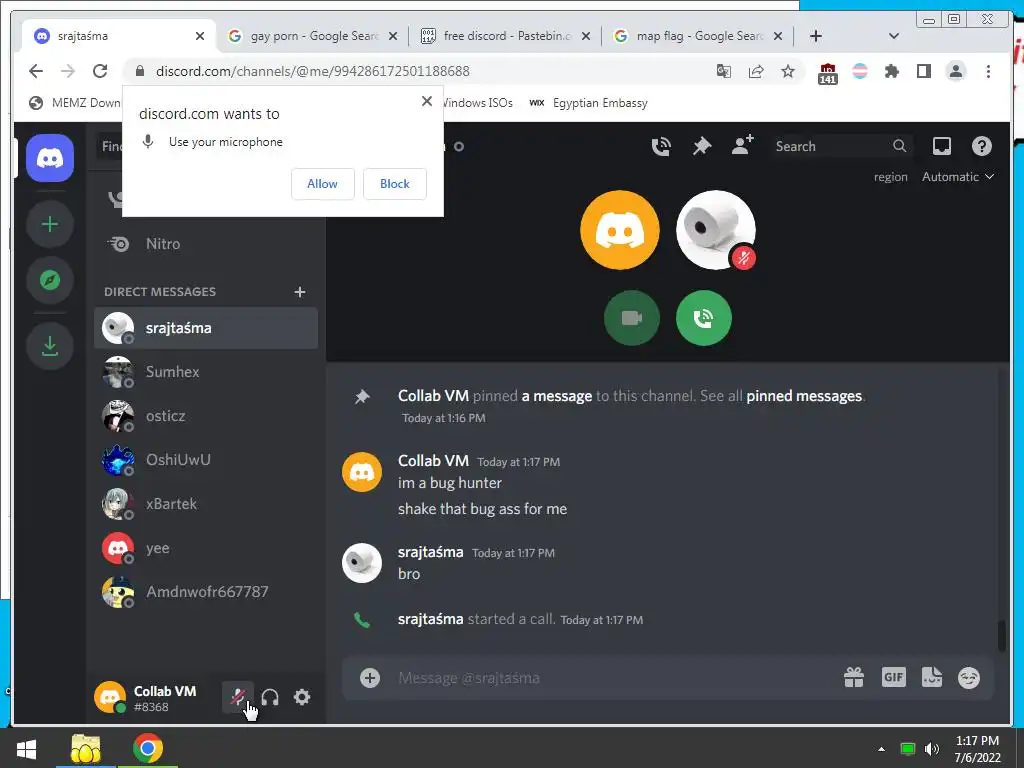Block microphone permission
This screenshot has width=1024, height=768.
(394, 184)
